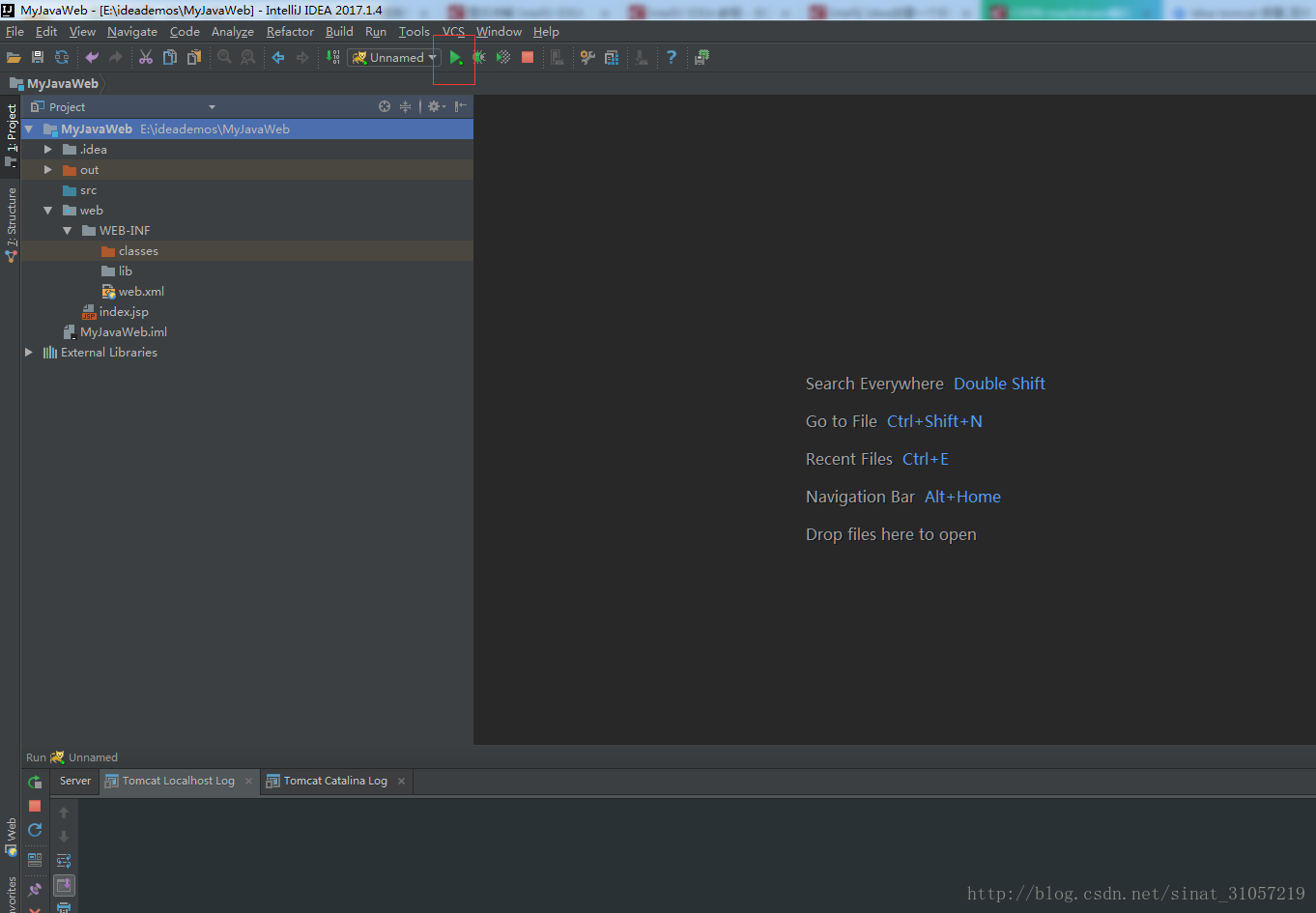Toggle the Pin Tab pushpin icon
Screen dimensions: 1316x913
point(35,890)
